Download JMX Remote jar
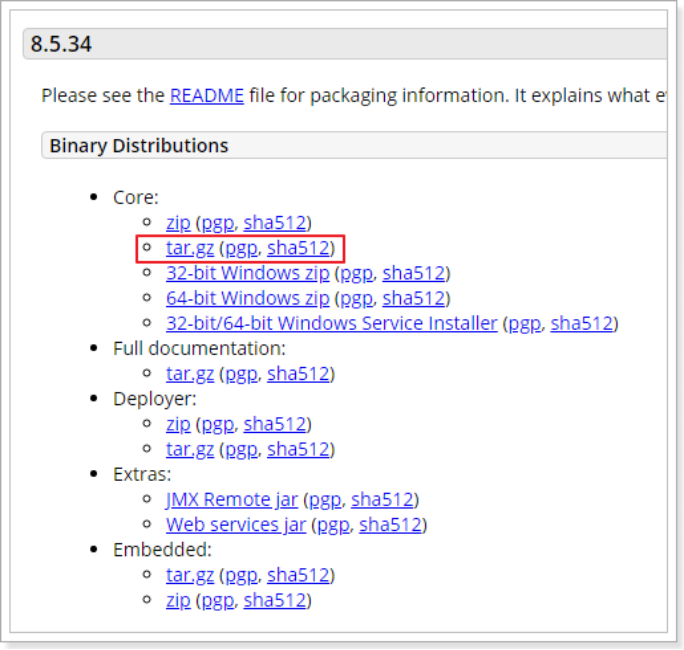684x650 pixels. pyautogui.click(x=232, y=500)
